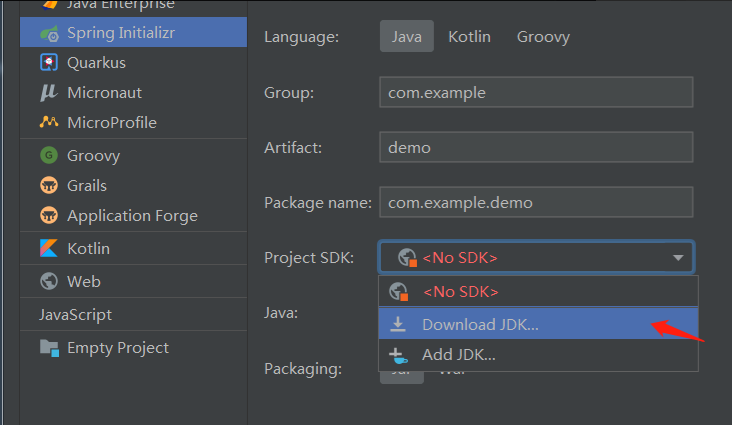Select Grails in the generators list
732x425 pixels.
pos(134,185)
